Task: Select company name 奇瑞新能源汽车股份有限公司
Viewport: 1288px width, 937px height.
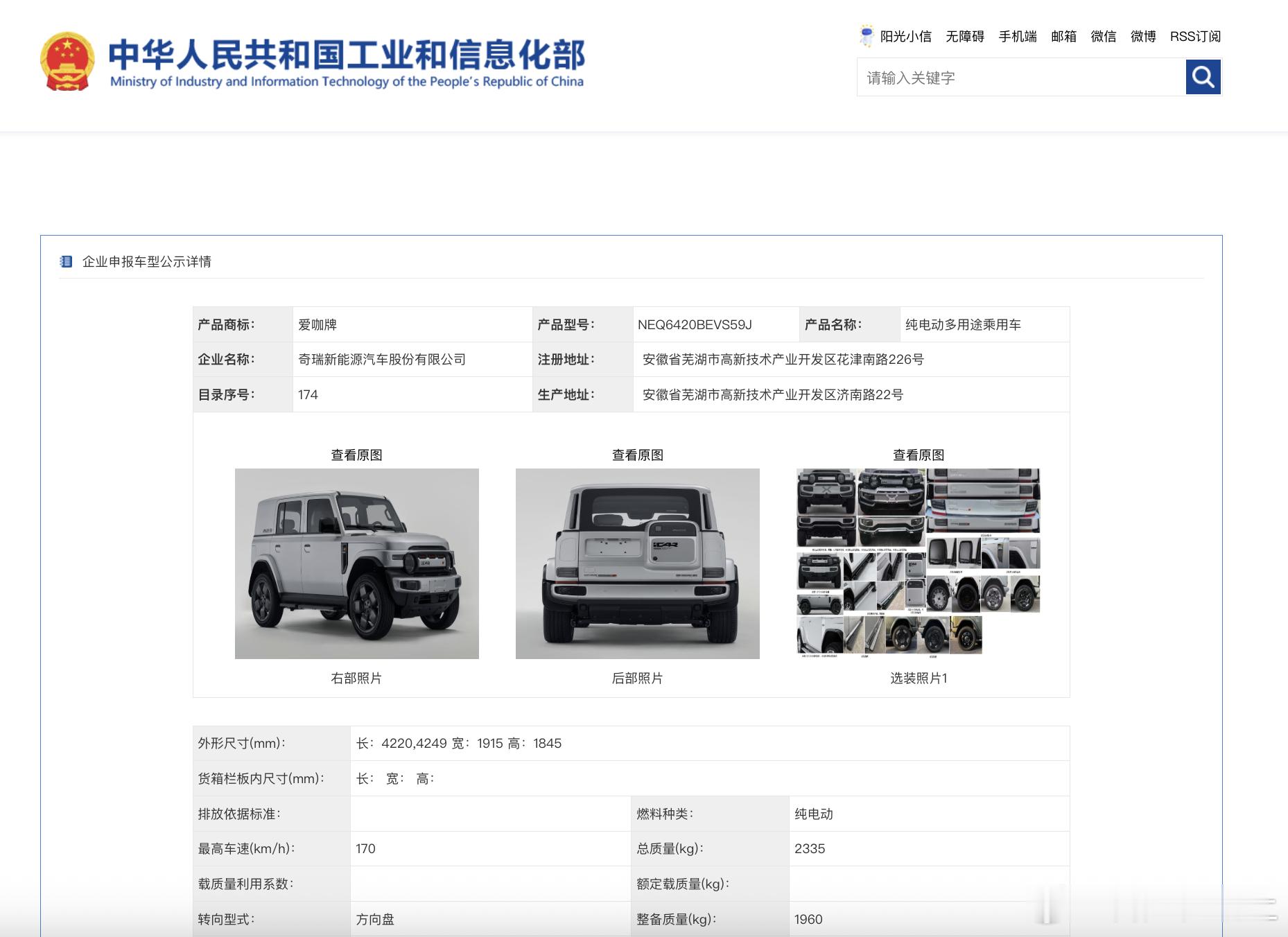Action: click(x=382, y=359)
